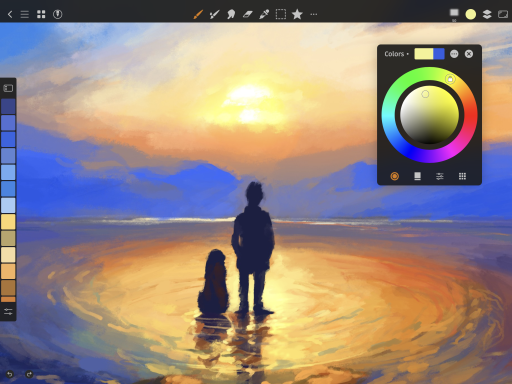
Task: Open the star Favorites tool
Action: 297,14
